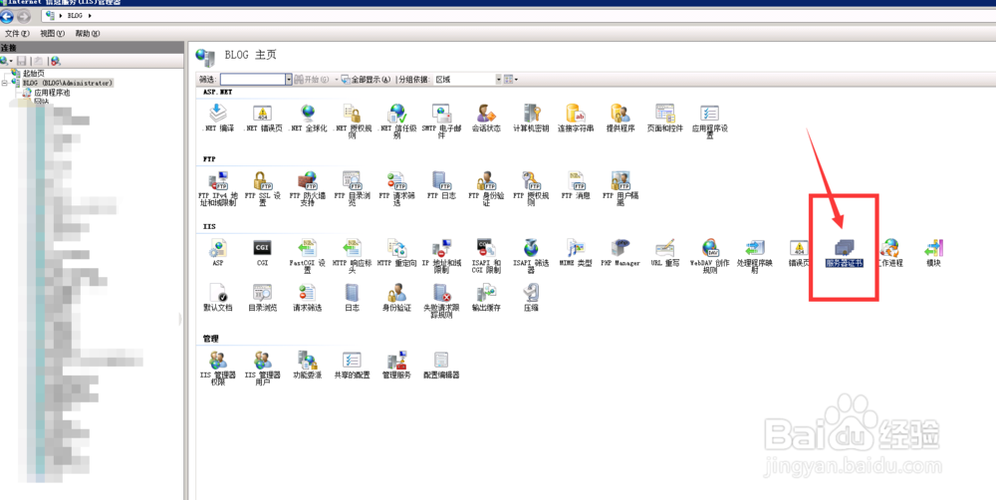Screen dimensions: 996x500
Task: Open 失败请求跟踪规则
Action: pos(441,301)
